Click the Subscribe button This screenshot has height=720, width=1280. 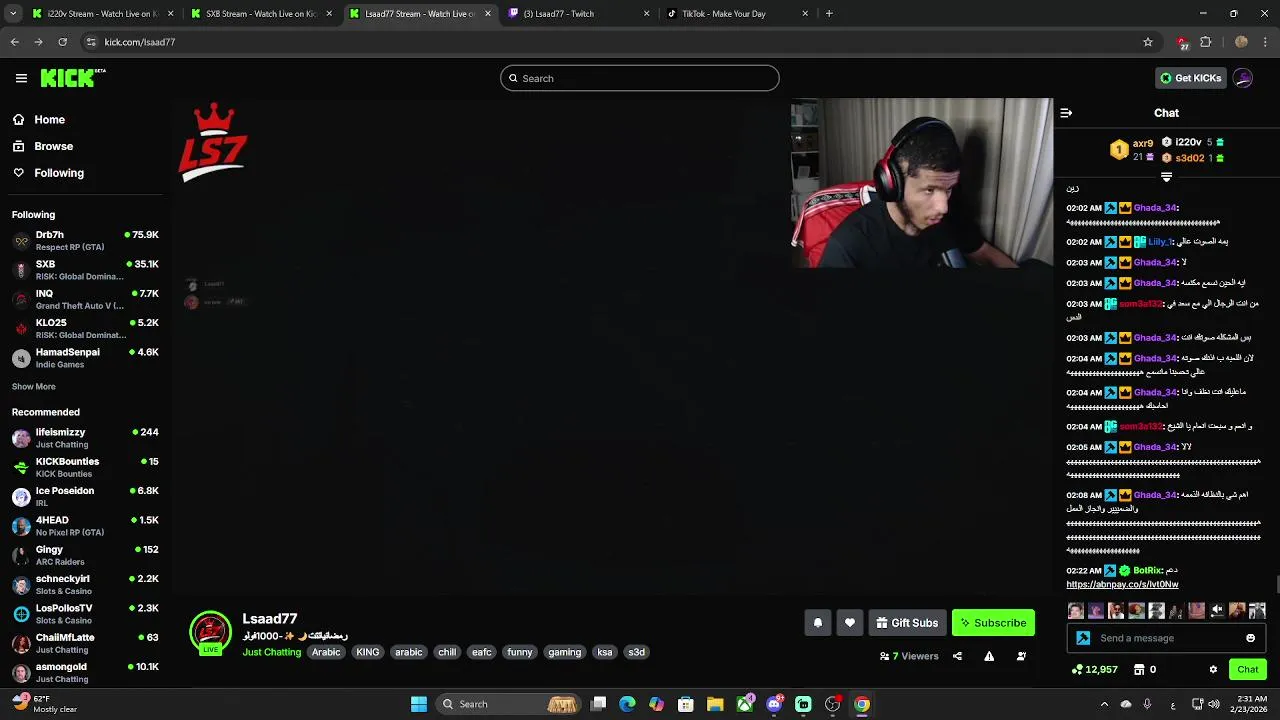(x=993, y=623)
